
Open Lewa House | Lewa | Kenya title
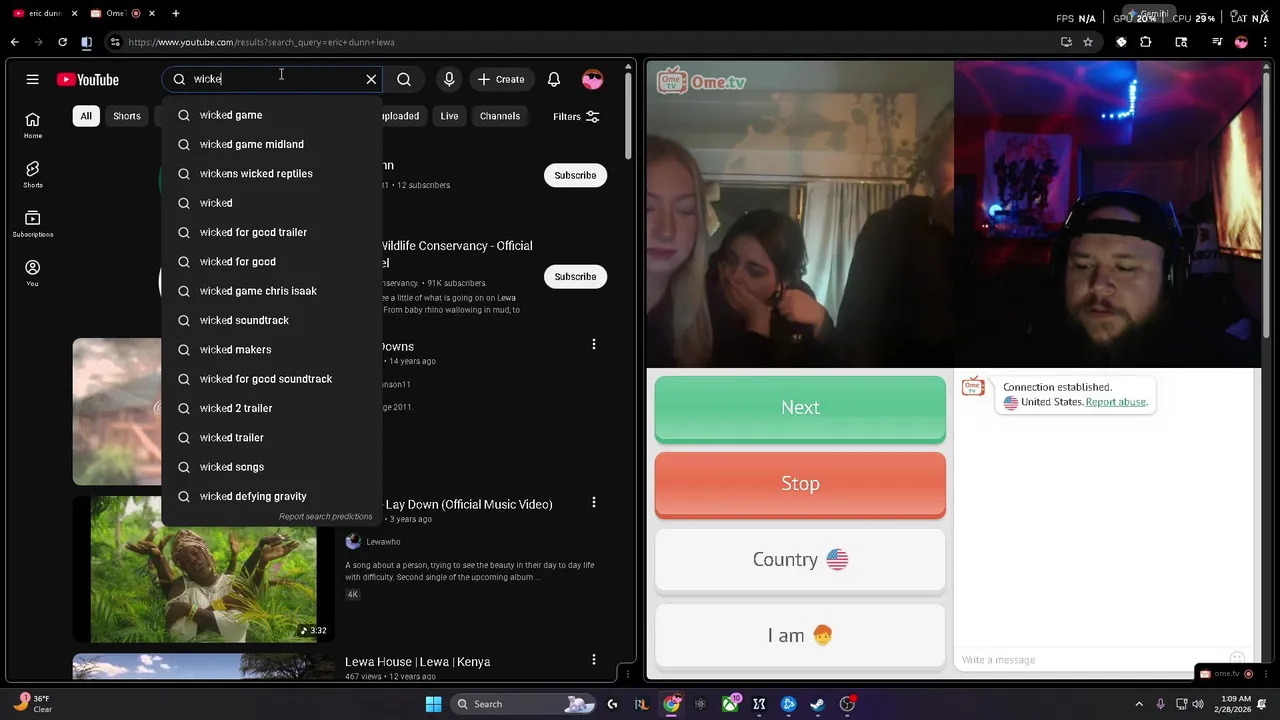coord(417,662)
